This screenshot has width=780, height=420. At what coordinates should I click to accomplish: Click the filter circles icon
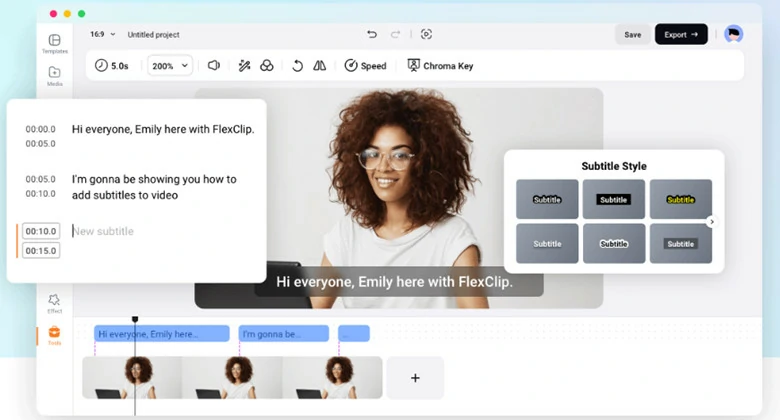[267, 66]
